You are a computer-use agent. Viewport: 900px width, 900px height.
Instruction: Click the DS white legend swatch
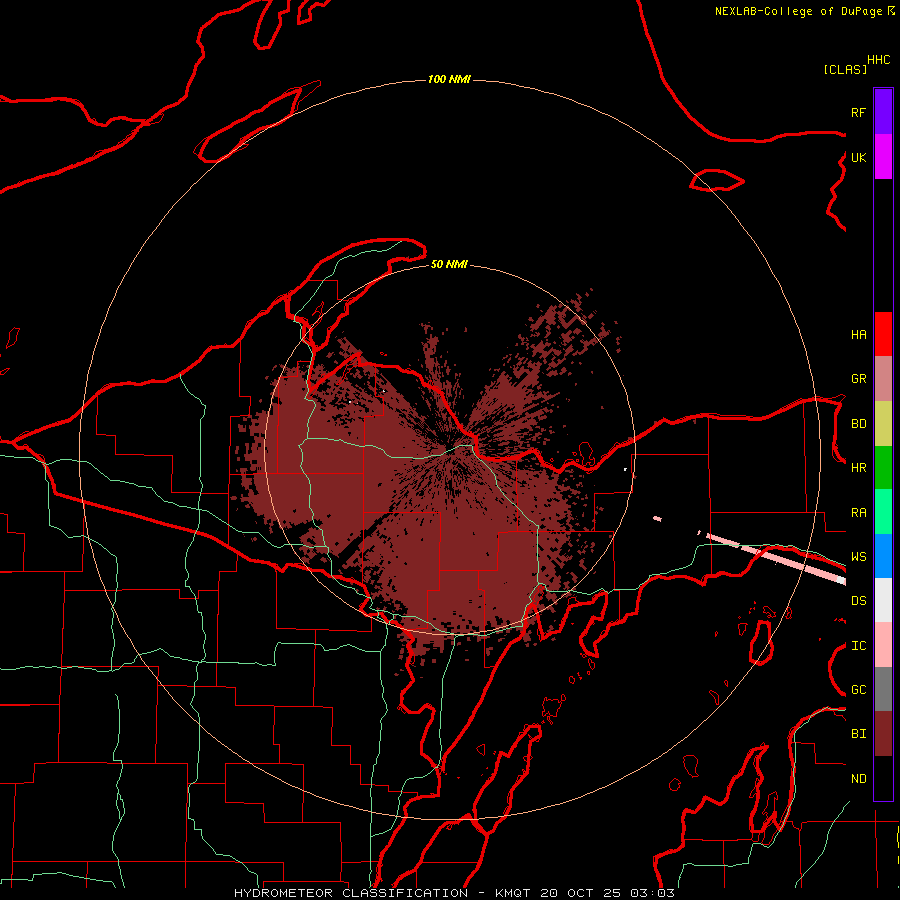point(883,600)
